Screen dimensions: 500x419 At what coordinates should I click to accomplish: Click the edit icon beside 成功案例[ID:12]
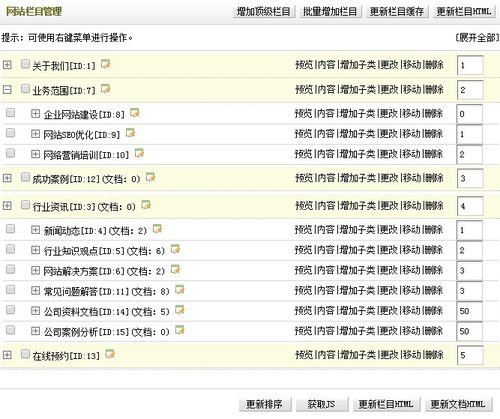[151, 177]
